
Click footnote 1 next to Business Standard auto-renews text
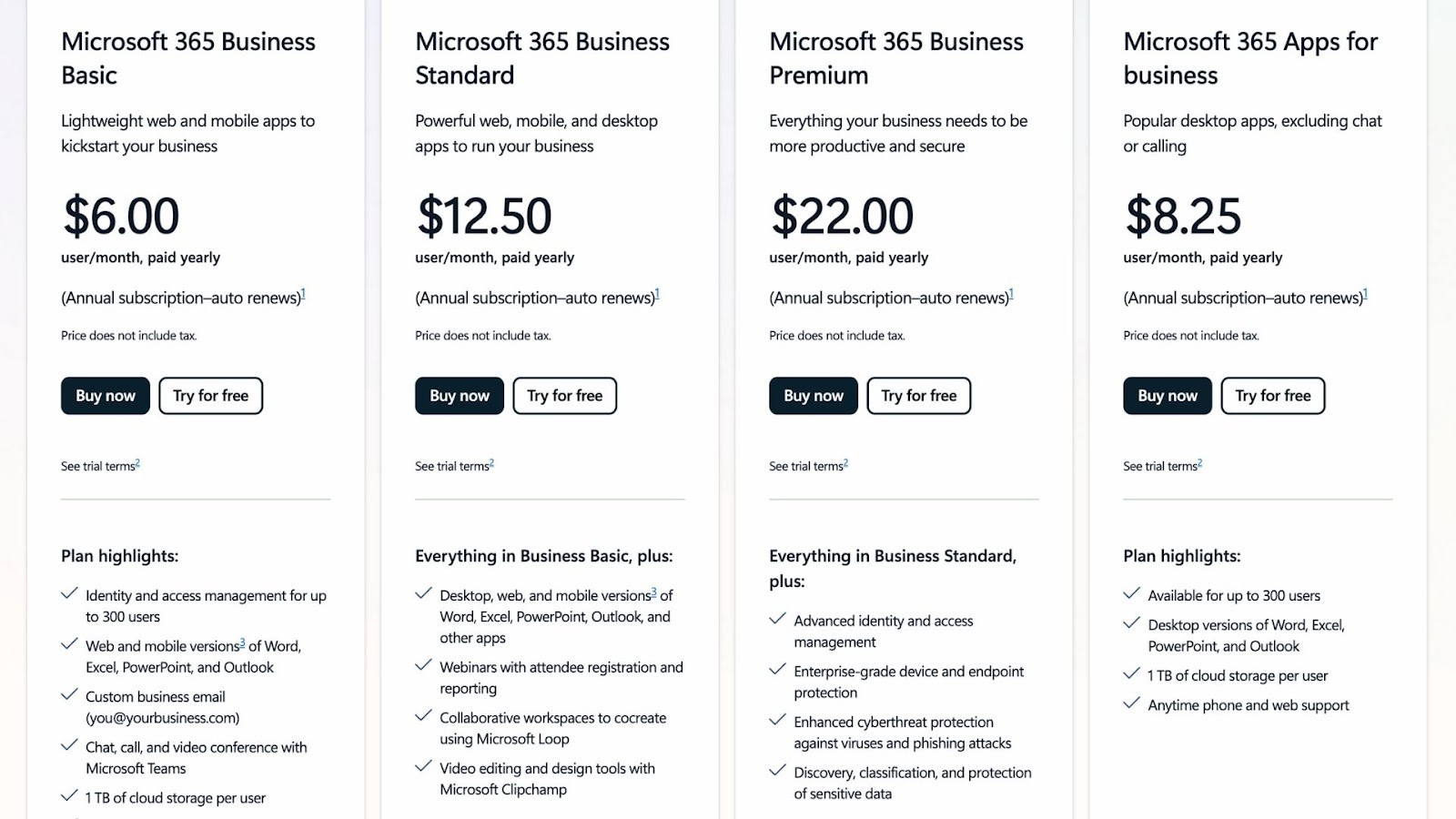coord(658,292)
